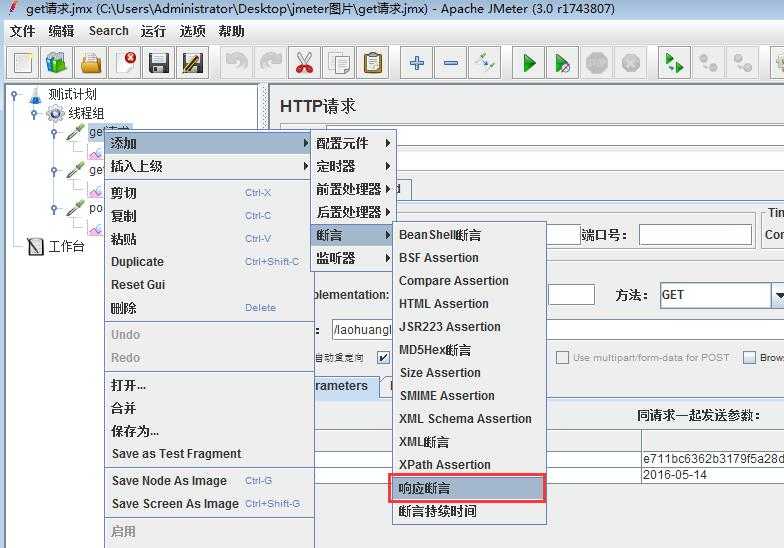The width and height of the screenshot is (784, 548).
Task: Toggle the Browser-compatible headers checkbox
Action: (x=749, y=358)
